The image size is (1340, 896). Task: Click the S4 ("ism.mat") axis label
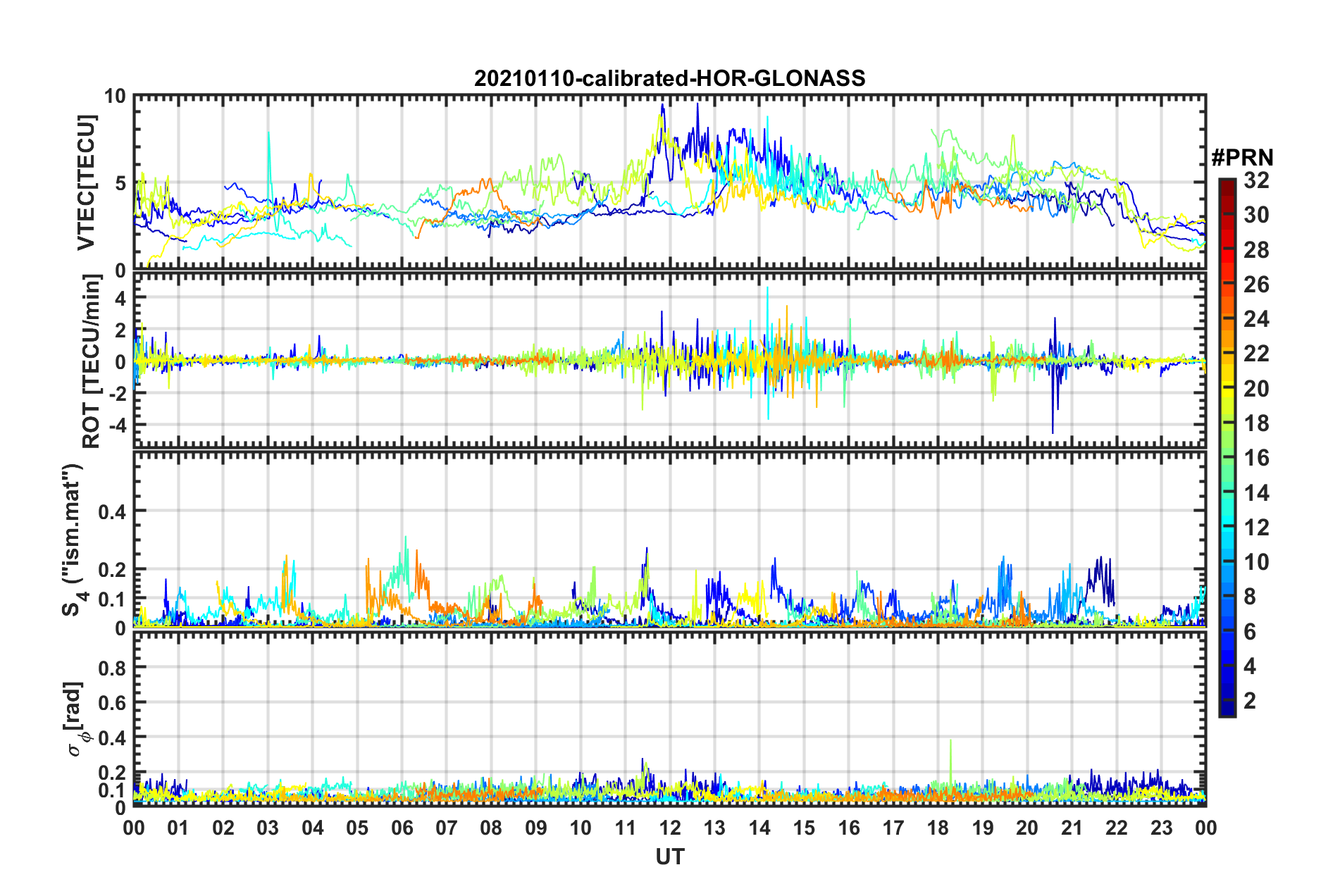[x=73, y=540]
